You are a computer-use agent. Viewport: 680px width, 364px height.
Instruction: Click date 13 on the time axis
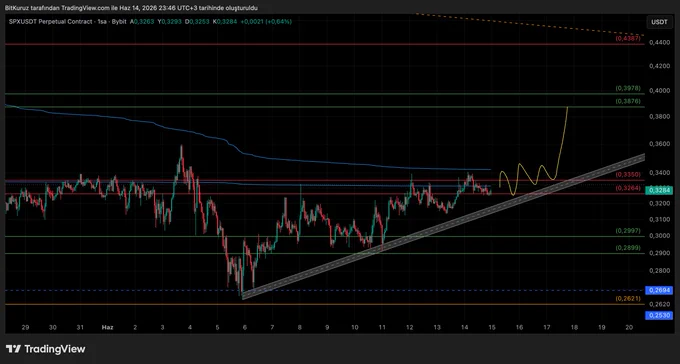click(x=437, y=328)
